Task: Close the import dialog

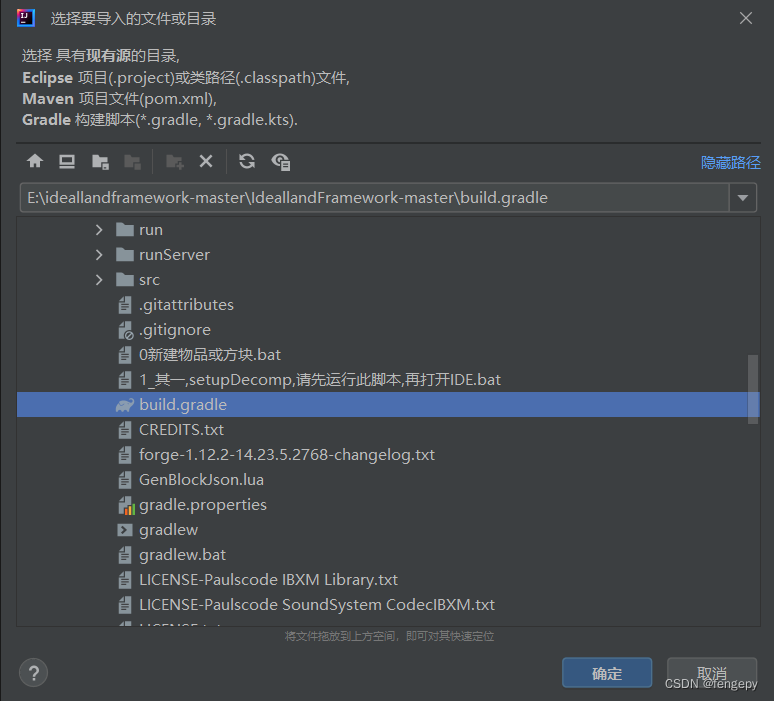Action: 746,18
